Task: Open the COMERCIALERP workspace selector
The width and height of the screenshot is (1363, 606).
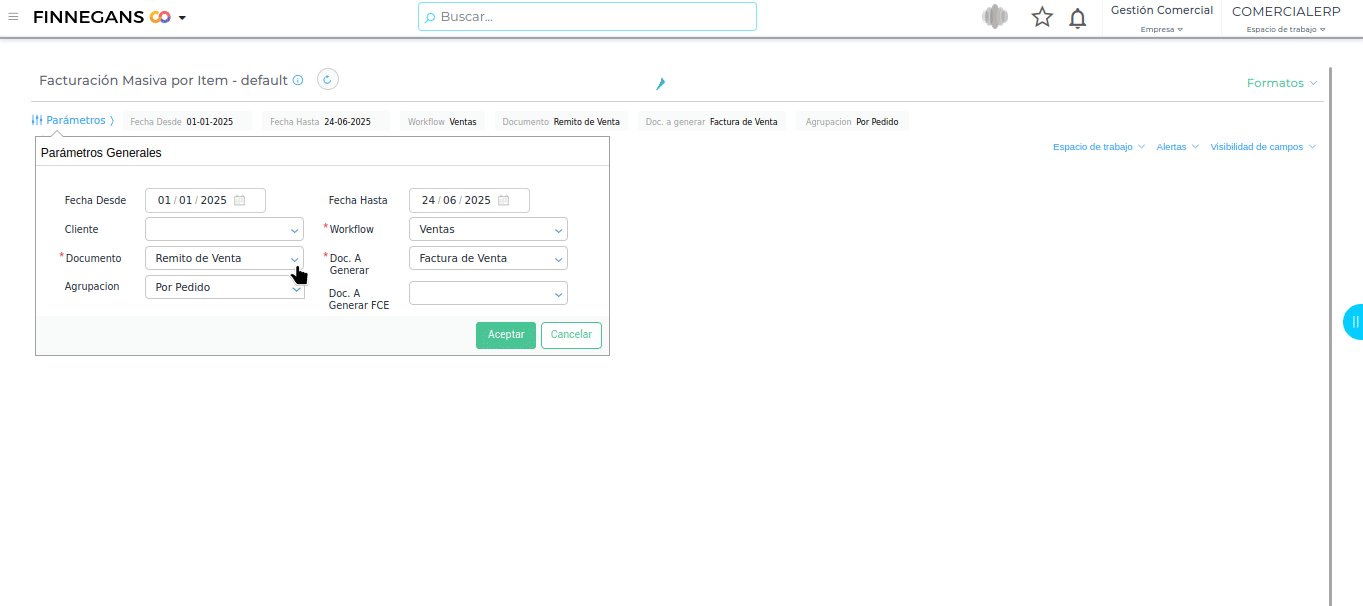Action: tap(1286, 19)
